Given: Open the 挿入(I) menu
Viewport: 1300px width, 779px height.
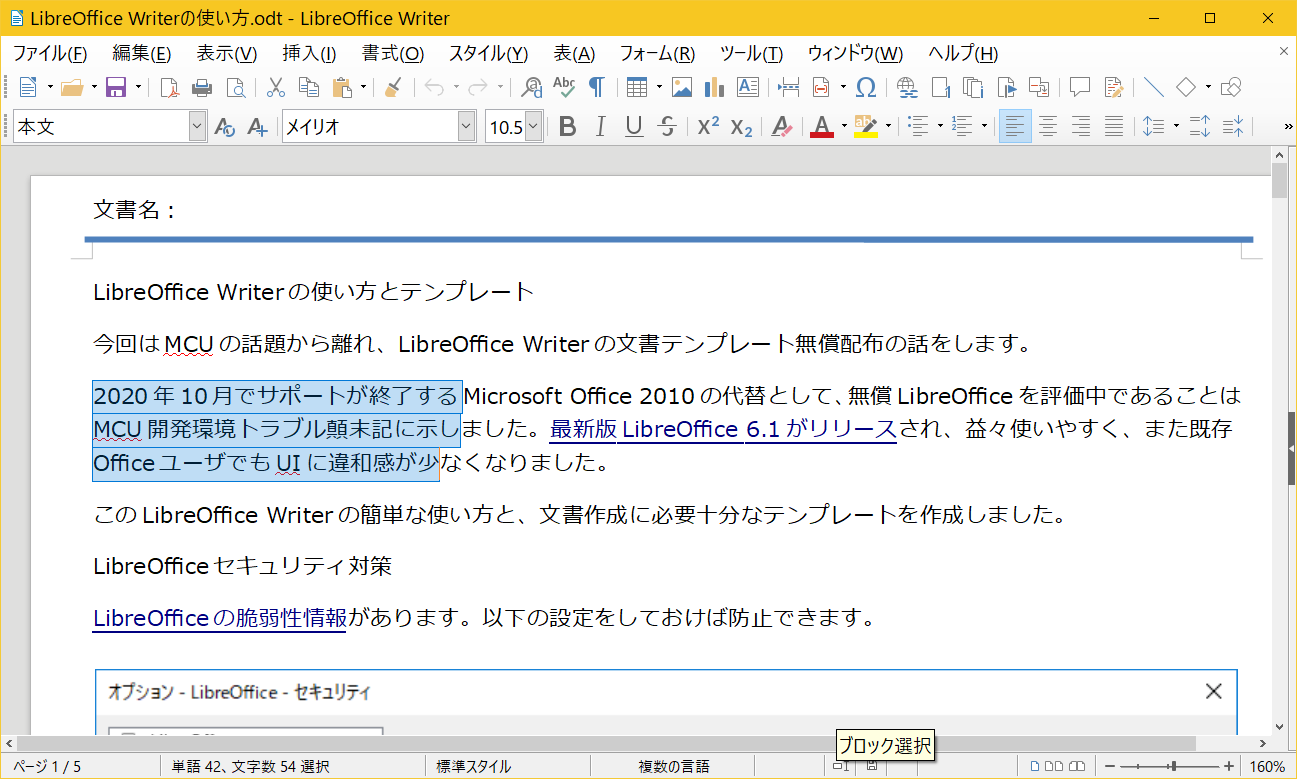Looking at the screenshot, I should click(309, 54).
